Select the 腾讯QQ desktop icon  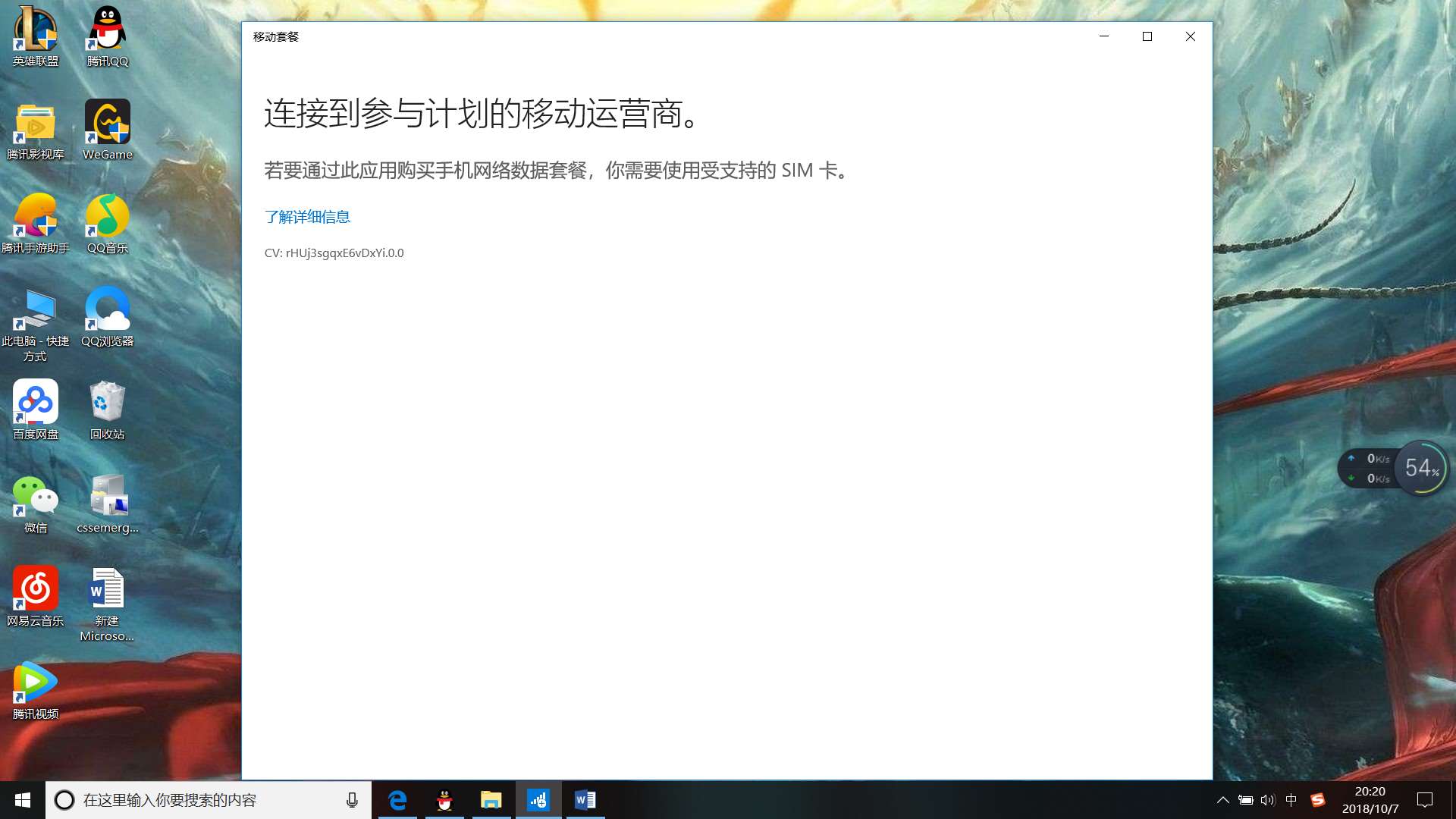click(x=108, y=36)
